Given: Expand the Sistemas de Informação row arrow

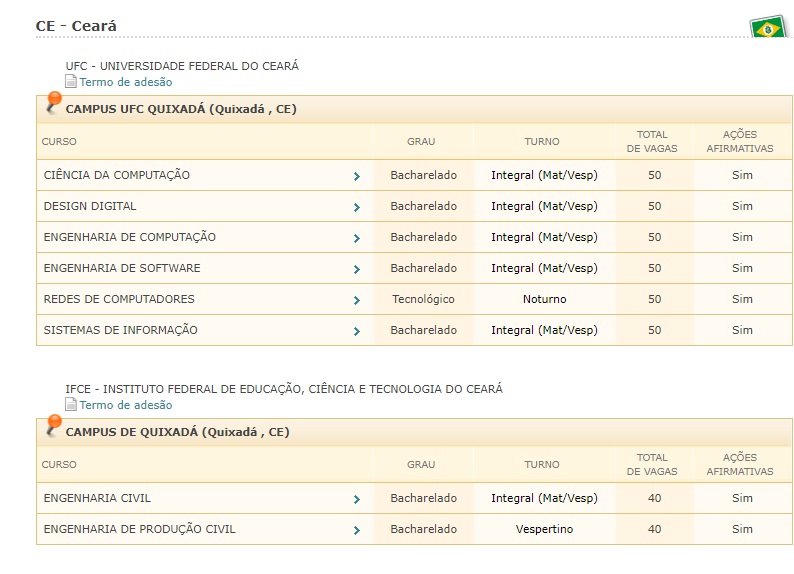Looking at the screenshot, I should [x=356, y=331].
